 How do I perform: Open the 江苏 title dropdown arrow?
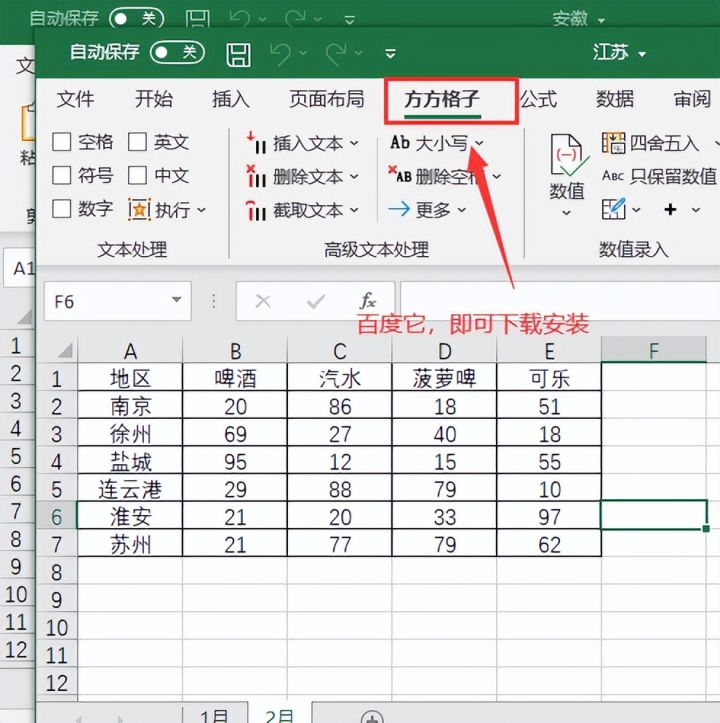tap(642, 54)
